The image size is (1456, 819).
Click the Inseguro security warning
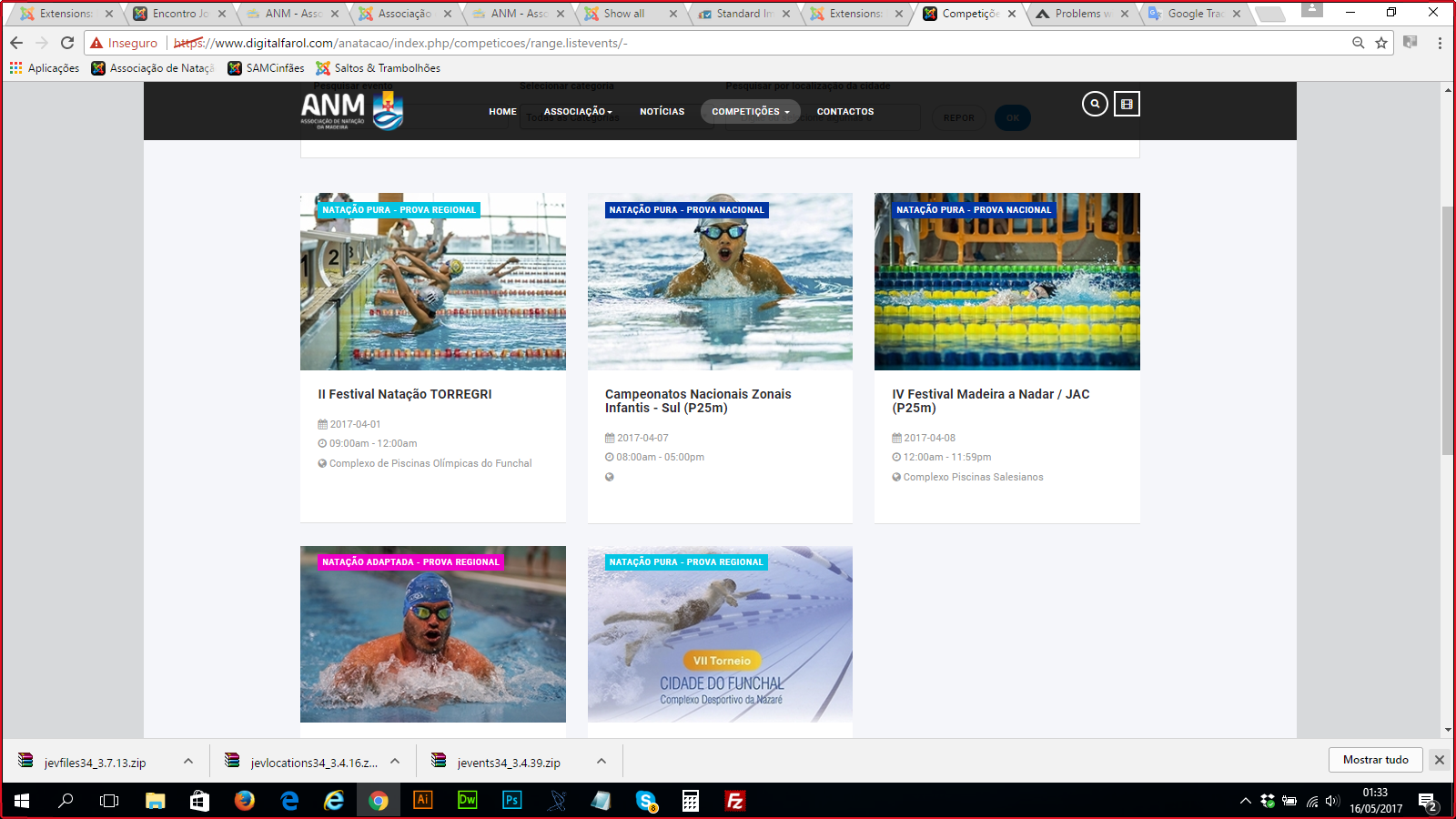click(124, 43)
